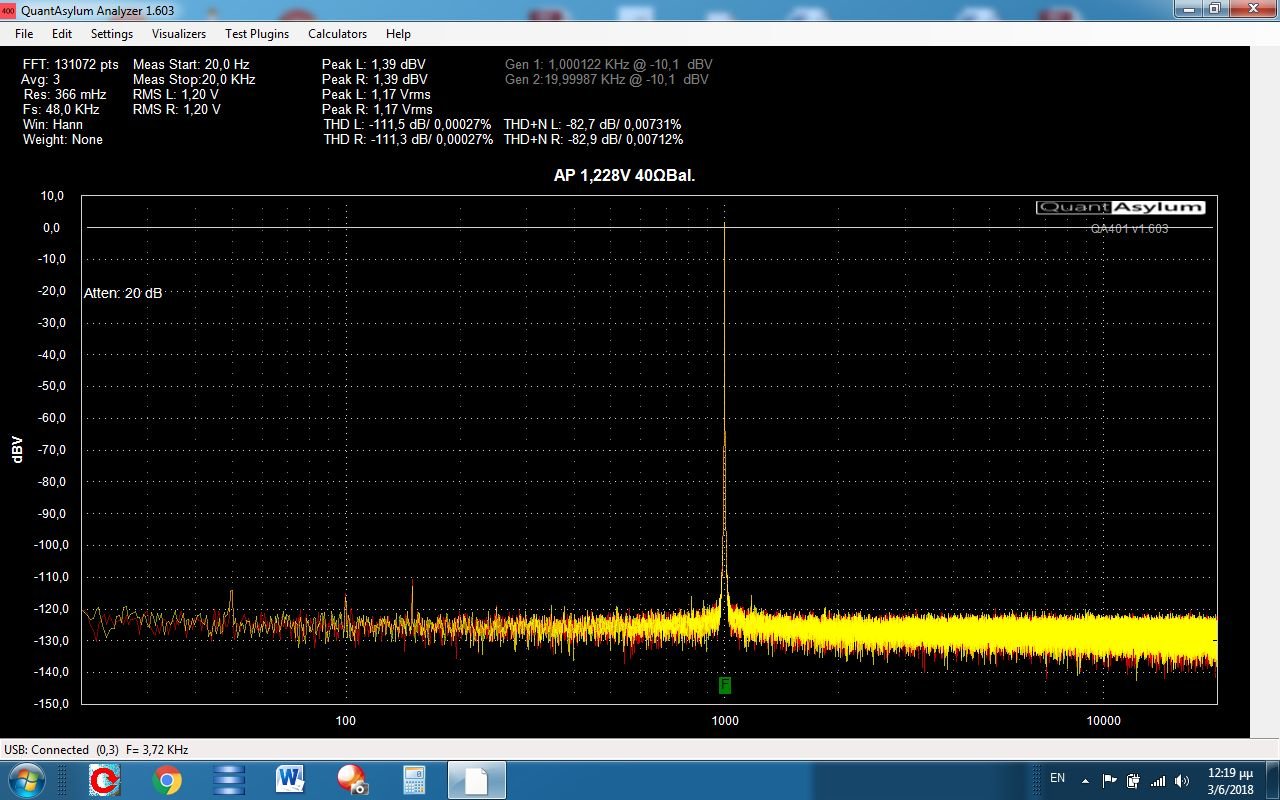Screen dimensions: 1280x800
Task: Open the Help menu
Action: point(398,33)
